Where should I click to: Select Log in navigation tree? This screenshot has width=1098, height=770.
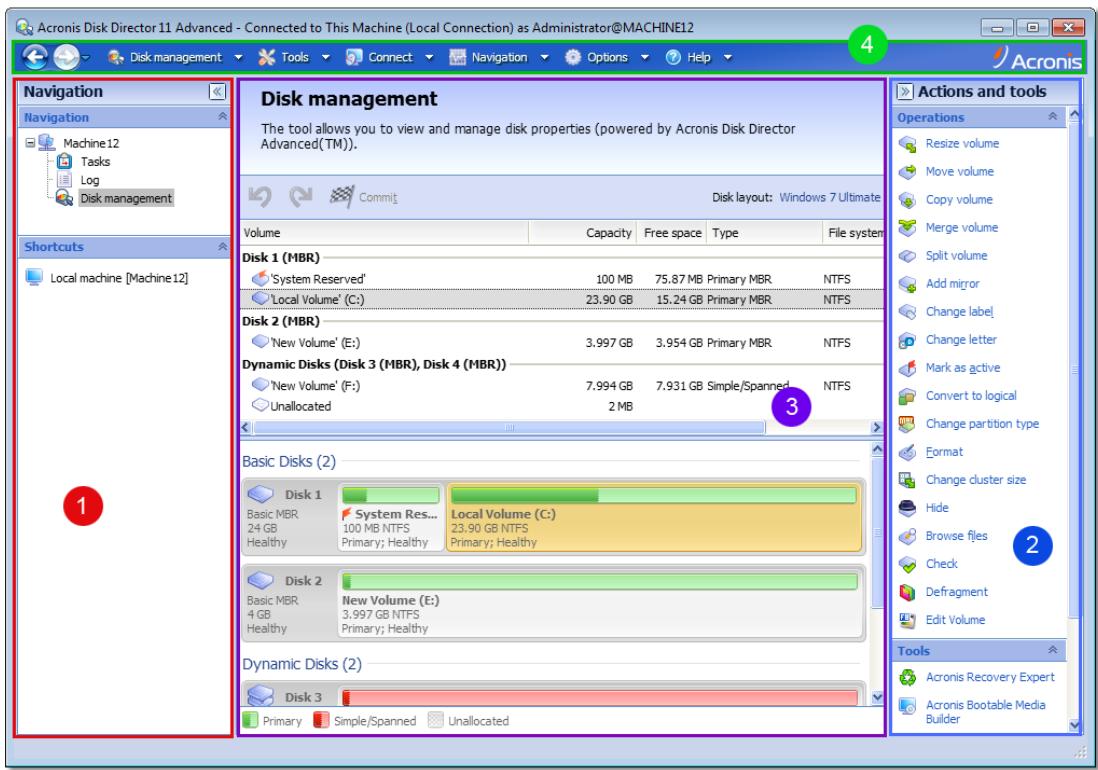90,180
